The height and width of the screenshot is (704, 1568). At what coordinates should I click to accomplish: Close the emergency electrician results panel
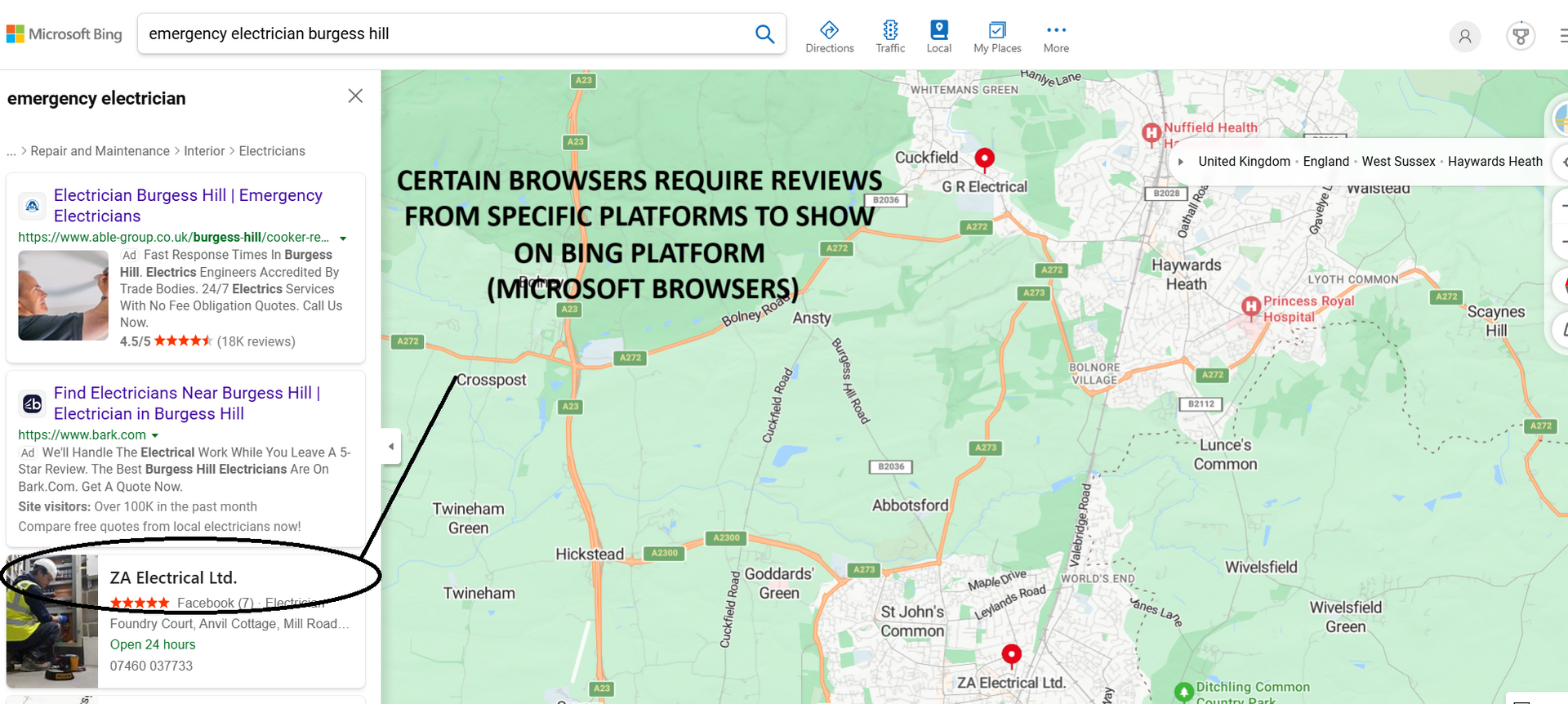pos(355,96)
